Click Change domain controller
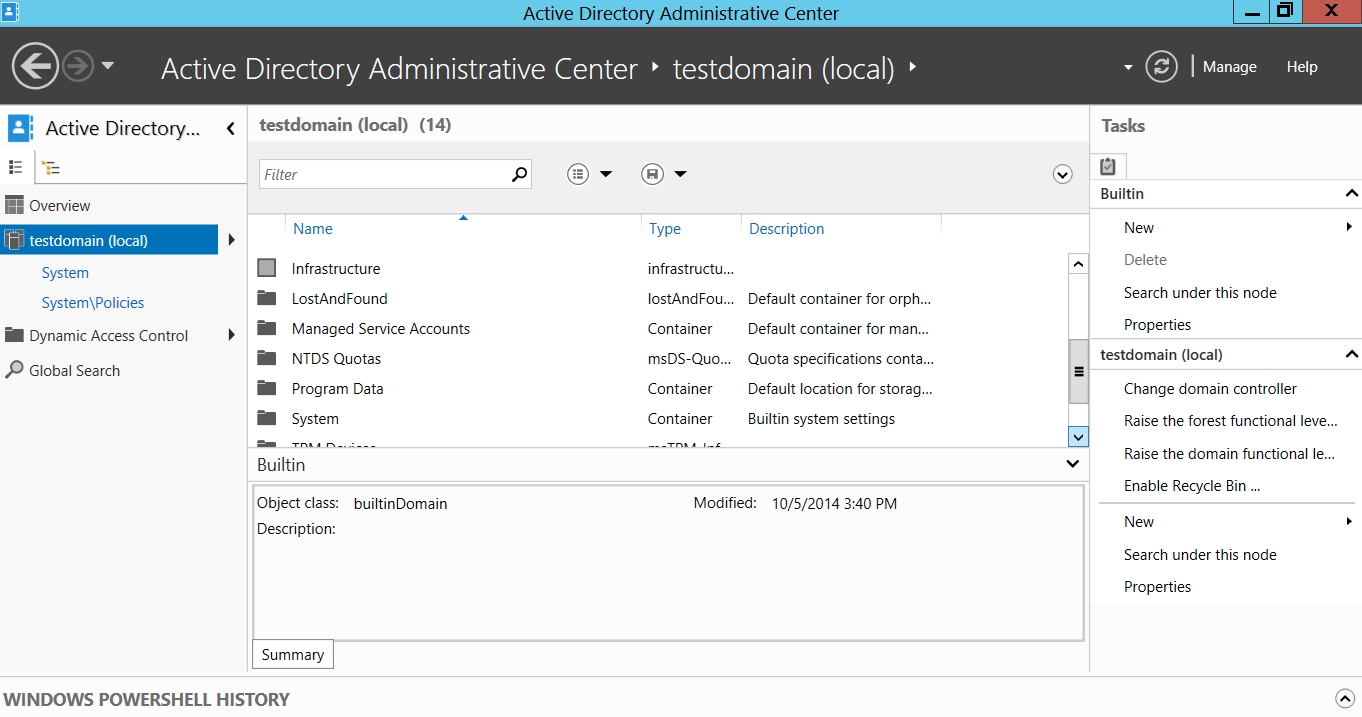Screen dimensions: 1362x717 point(1210,389)
